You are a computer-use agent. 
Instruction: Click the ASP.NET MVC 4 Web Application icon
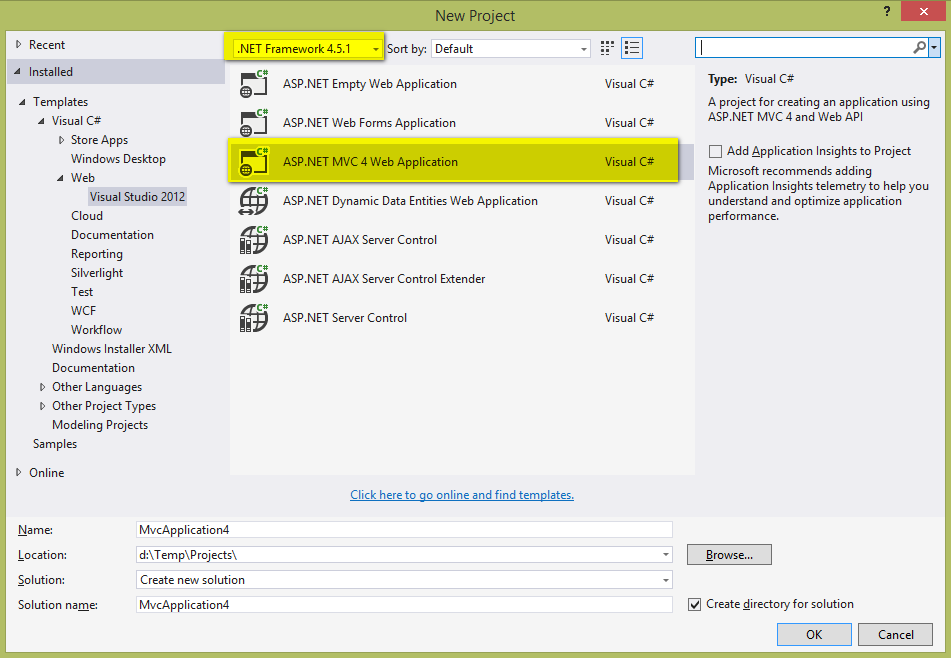[254, 162]
